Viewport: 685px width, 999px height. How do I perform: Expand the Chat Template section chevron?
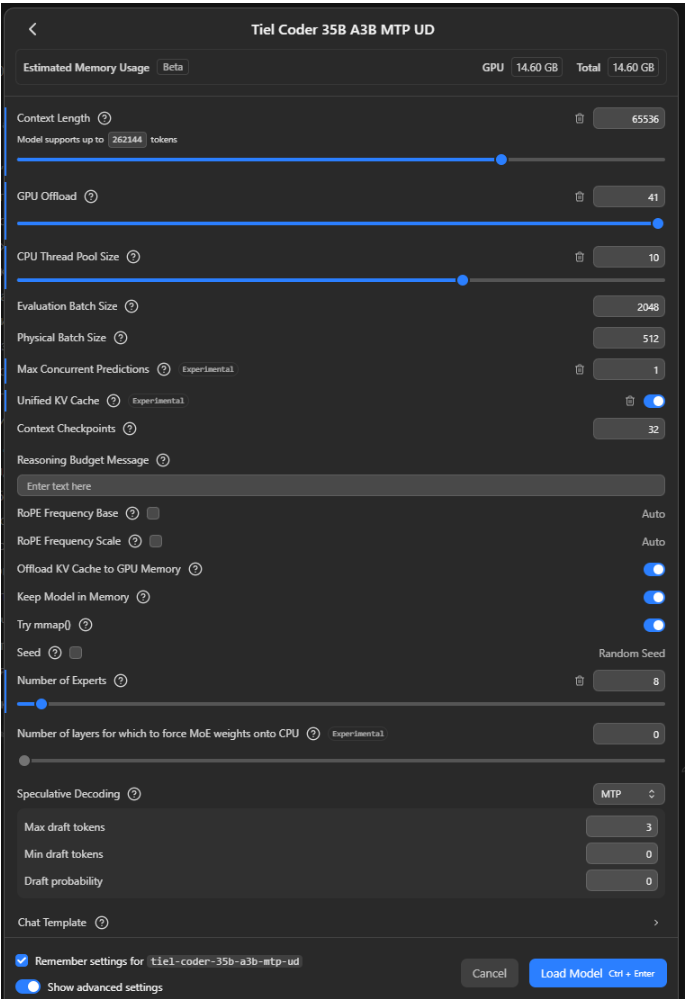(656, 923)
